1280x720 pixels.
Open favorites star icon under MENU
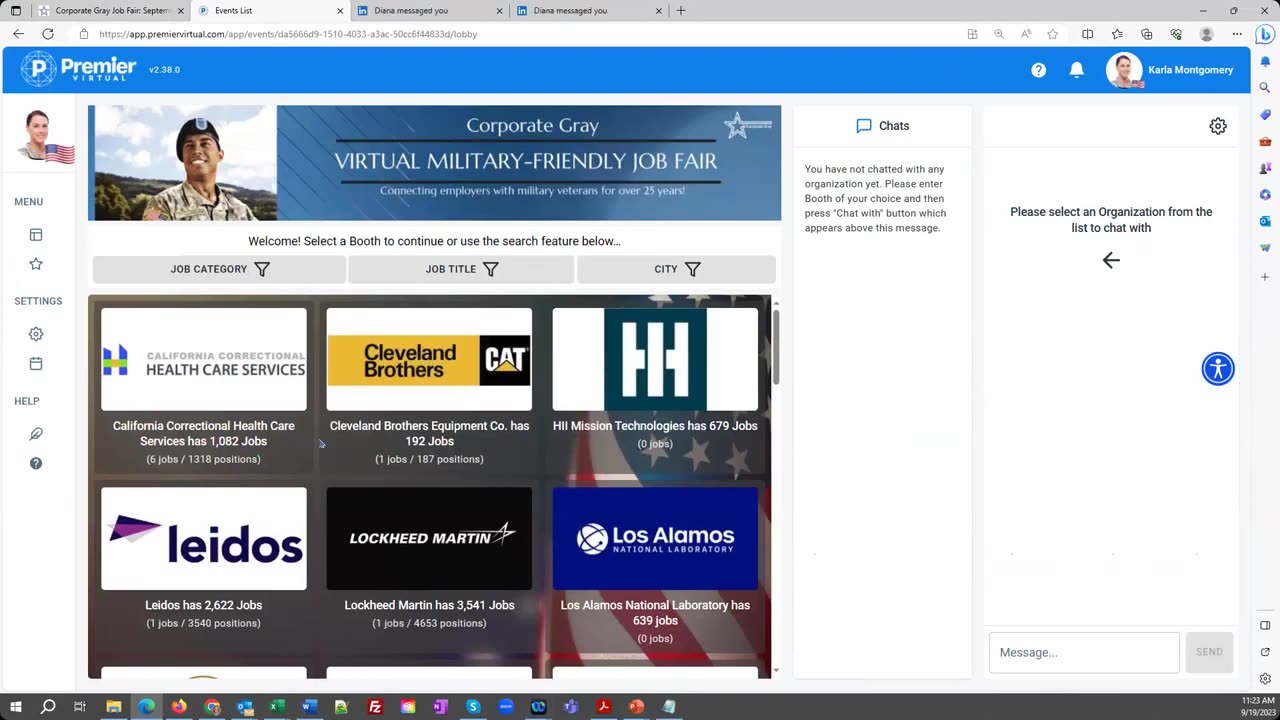(x=36, y=264)
